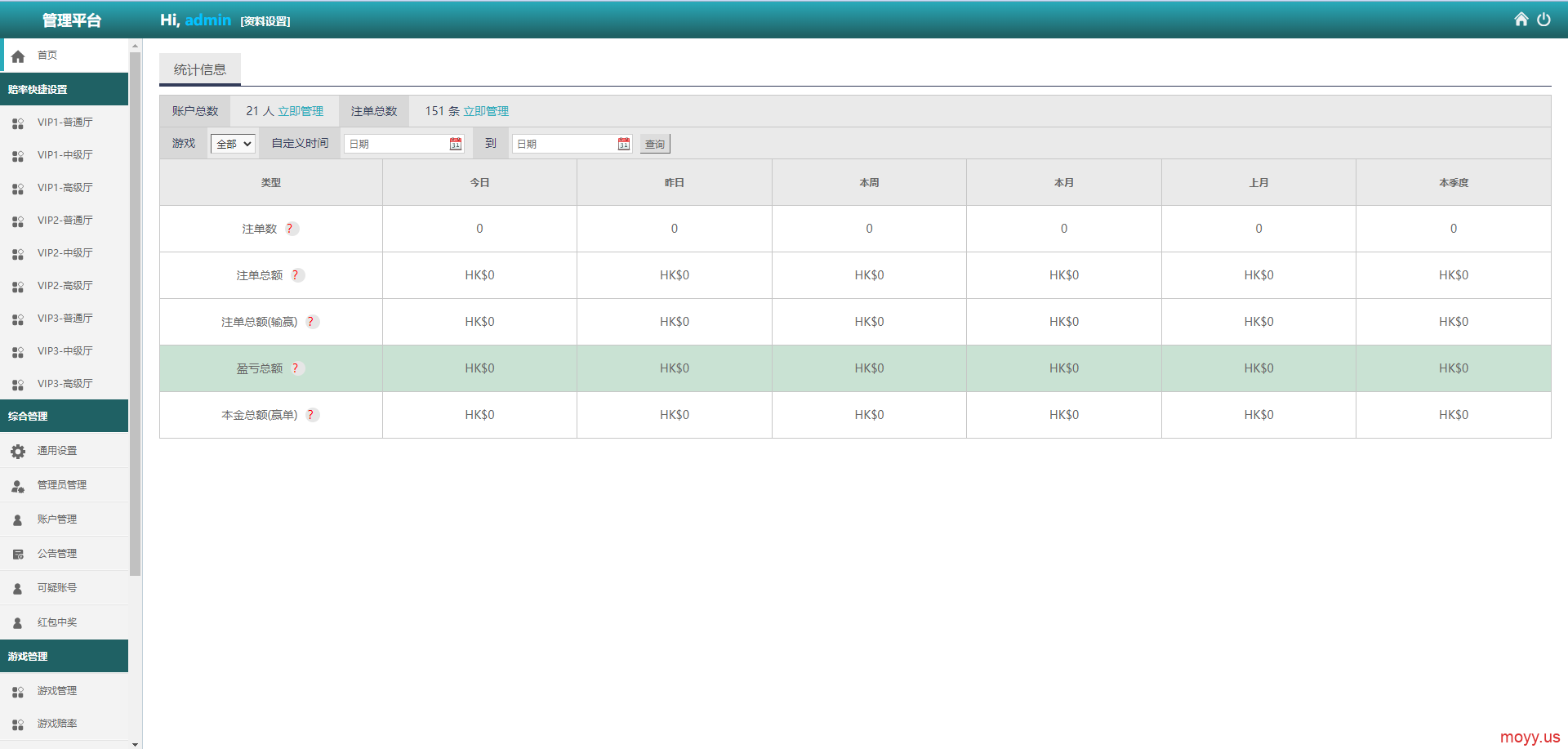Click icon beside 游戏管理 item

coord(18,692)
